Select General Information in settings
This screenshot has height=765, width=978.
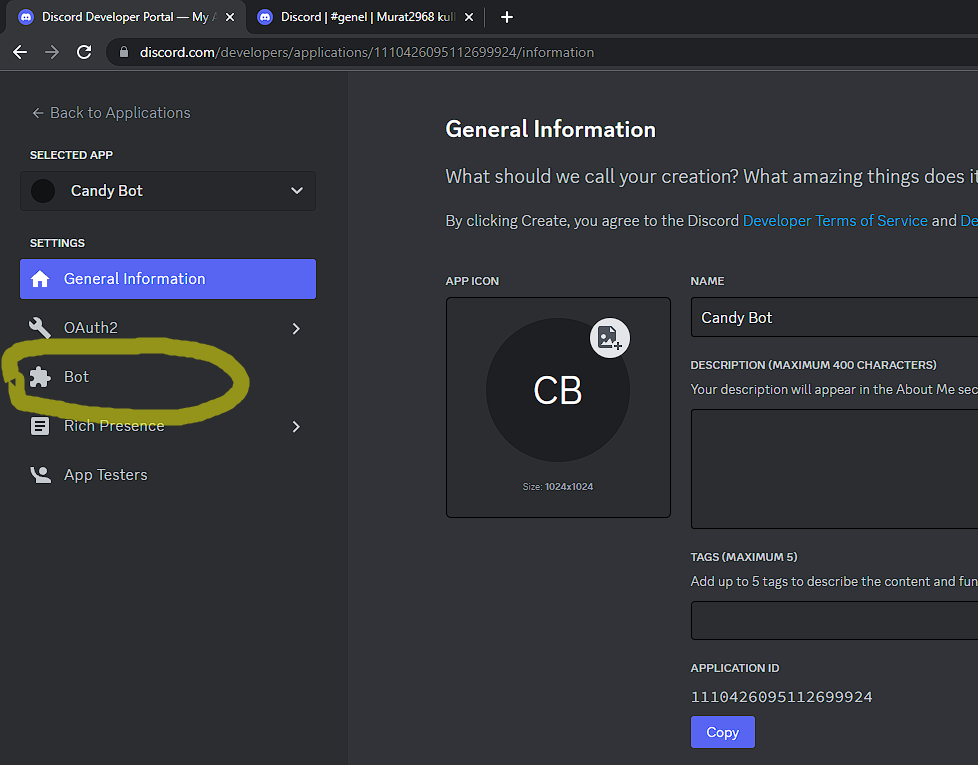[x=168, y=279]
